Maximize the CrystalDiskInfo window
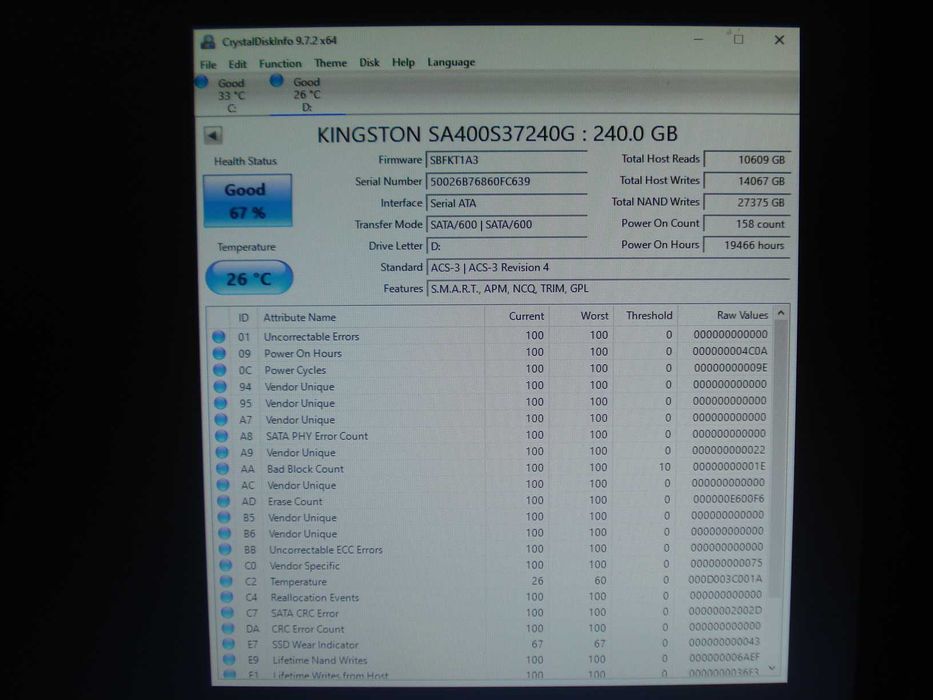The image size is (933, 700). (738, 40)
